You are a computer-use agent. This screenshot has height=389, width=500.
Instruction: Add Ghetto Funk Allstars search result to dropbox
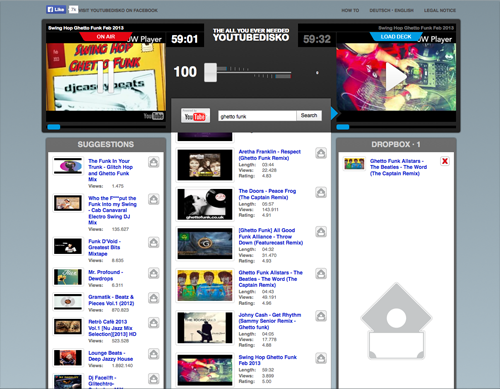click(x=321, y=274)
